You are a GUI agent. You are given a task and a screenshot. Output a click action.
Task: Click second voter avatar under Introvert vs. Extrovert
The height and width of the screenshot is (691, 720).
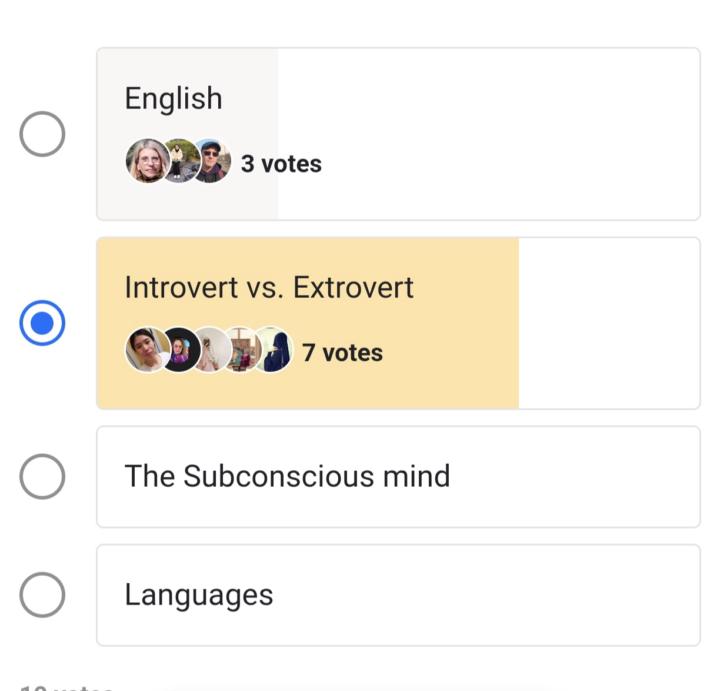(x=180, y=351)
